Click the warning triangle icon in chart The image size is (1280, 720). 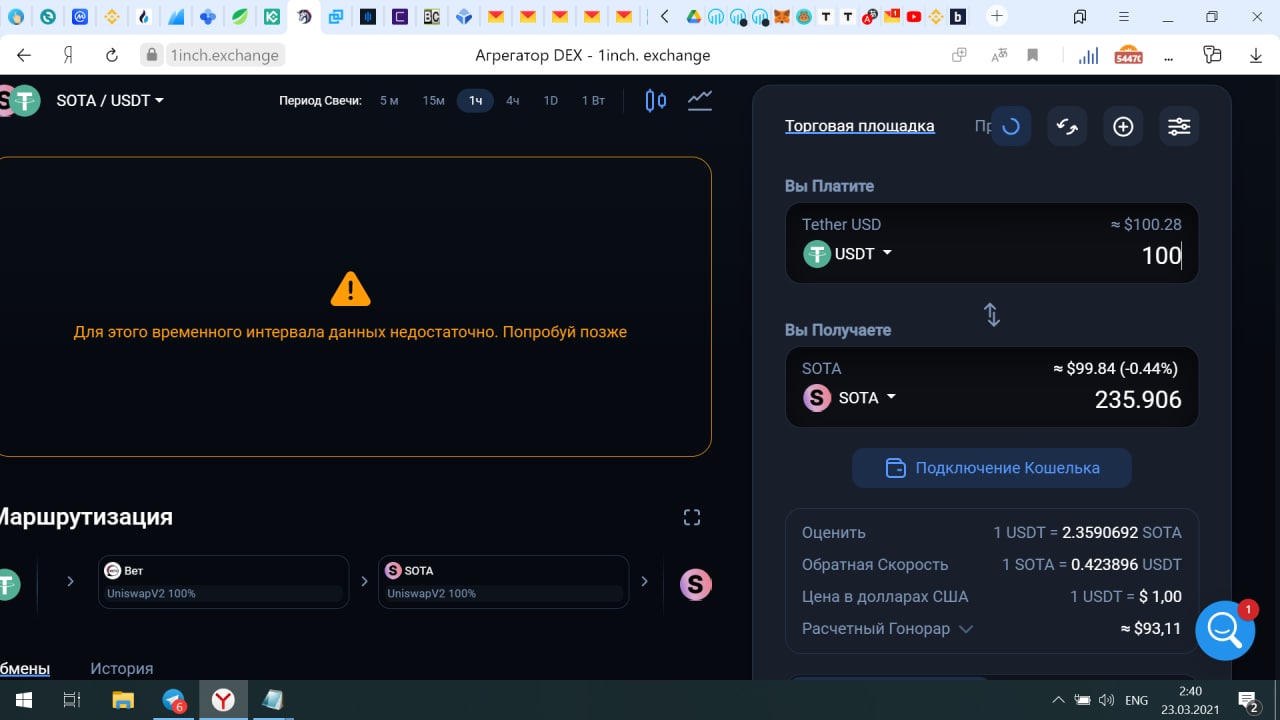click(350, 289)
